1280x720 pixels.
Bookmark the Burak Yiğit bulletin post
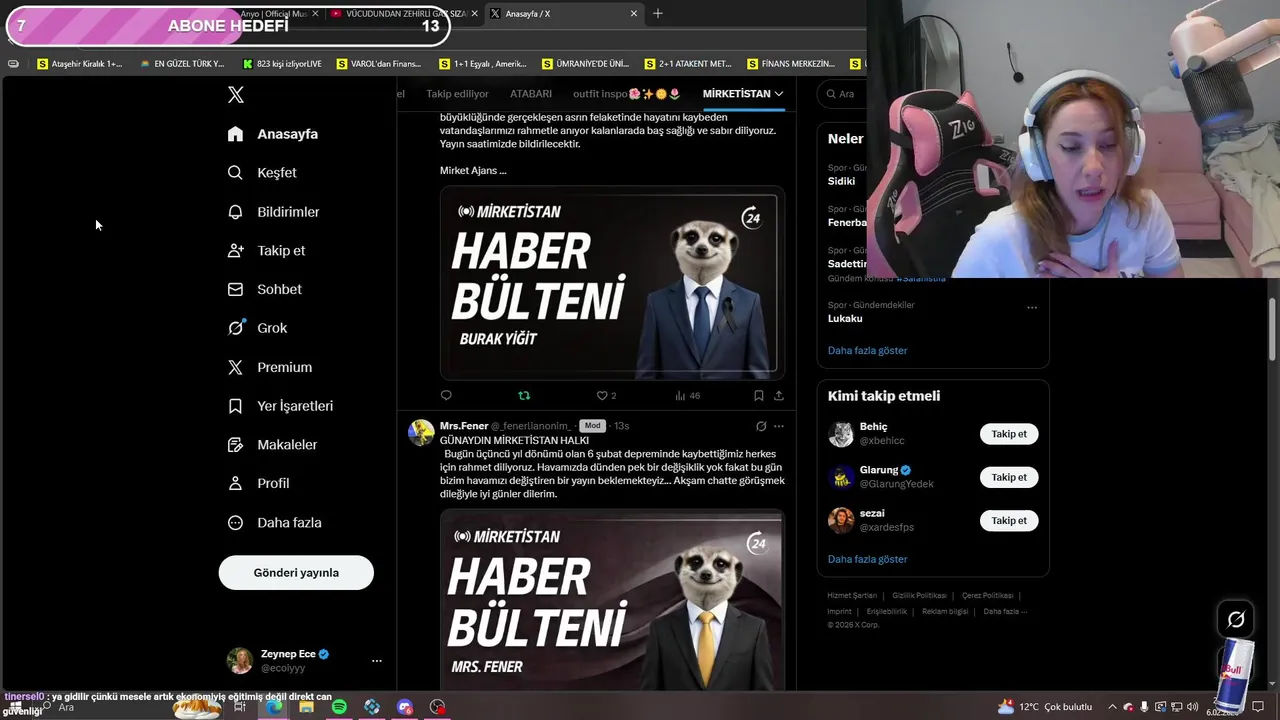coord(758,395)
